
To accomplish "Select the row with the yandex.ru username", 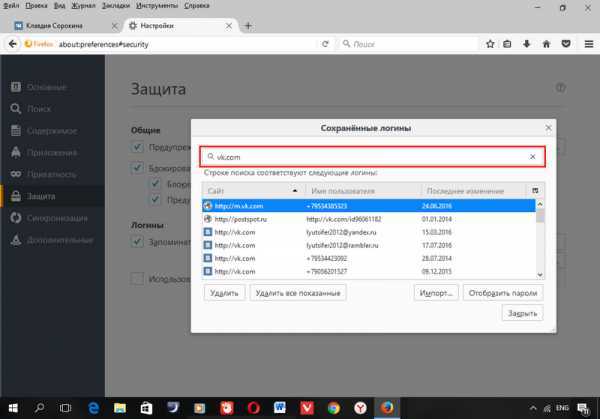I will point(369,232).
